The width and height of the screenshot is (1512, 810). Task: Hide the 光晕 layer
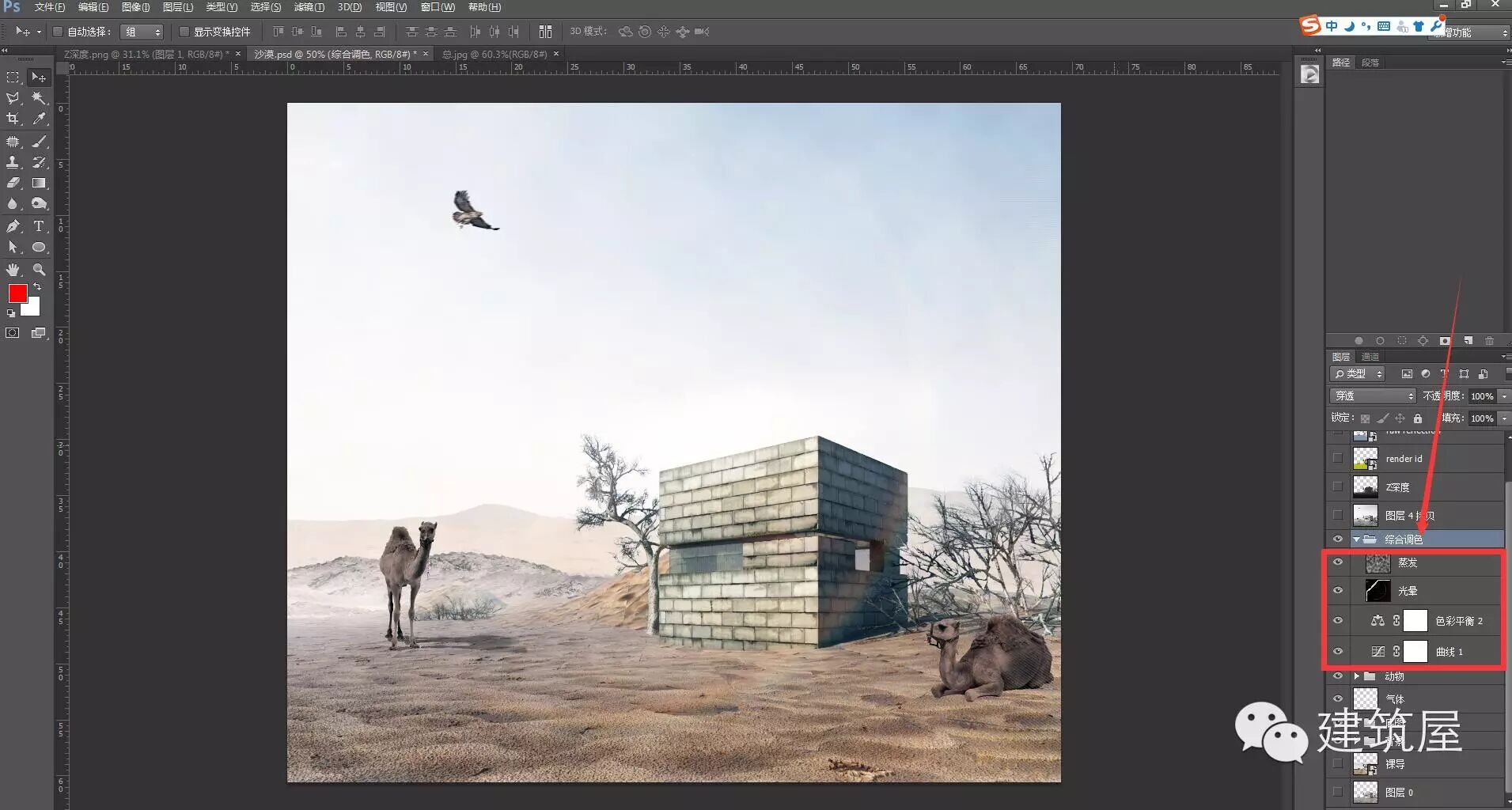point(1338,591)
